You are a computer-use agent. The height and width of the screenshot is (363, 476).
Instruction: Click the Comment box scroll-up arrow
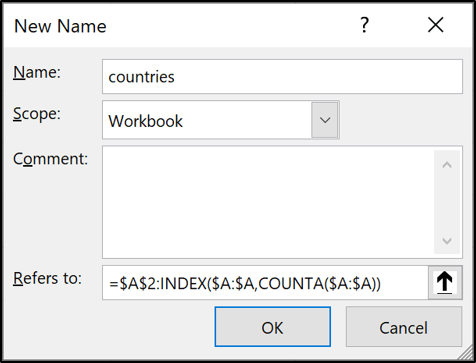[x=447, y=165]
